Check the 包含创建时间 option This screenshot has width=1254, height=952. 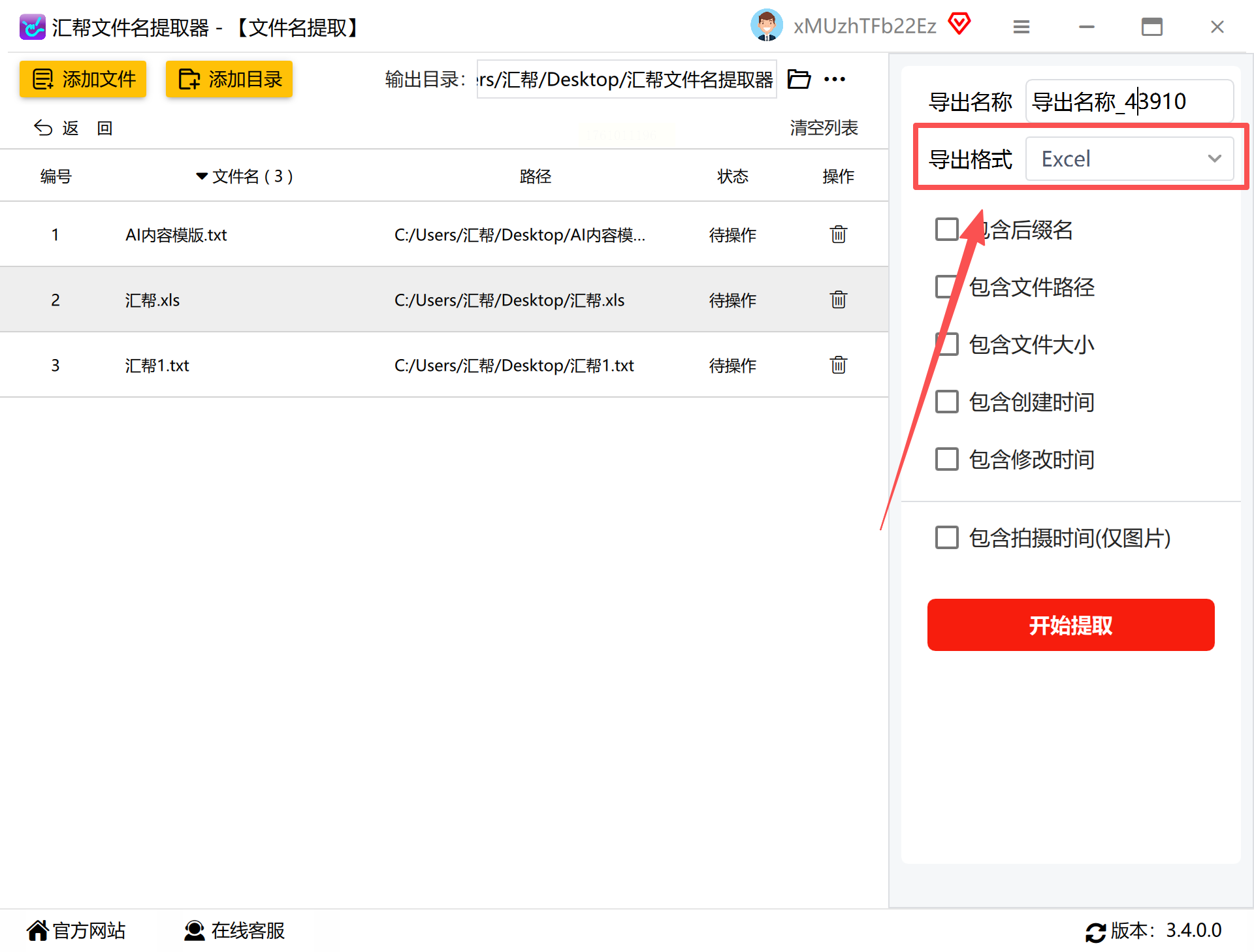(x=946, y=402)
